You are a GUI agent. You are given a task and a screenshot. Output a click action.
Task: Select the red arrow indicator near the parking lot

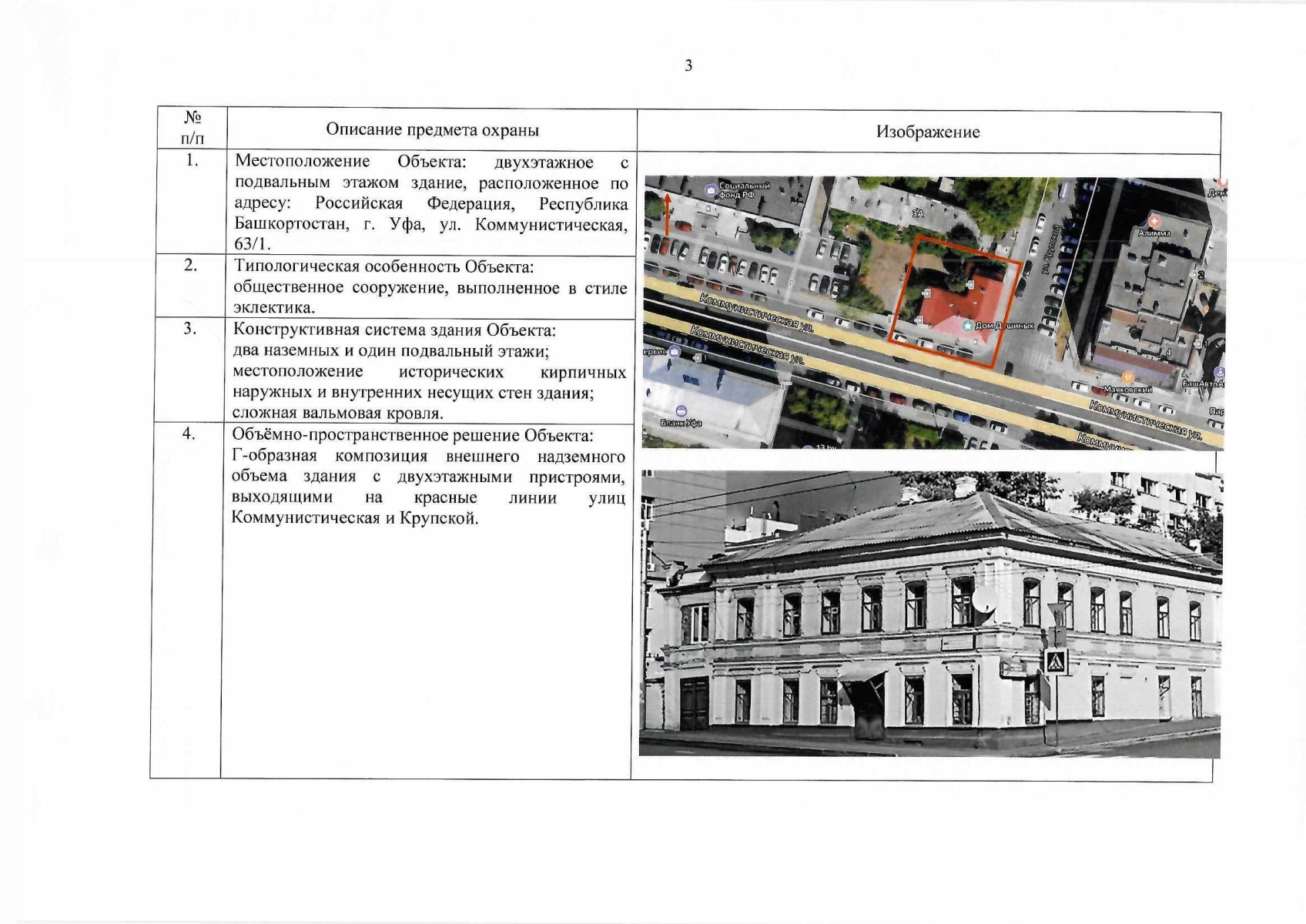coord(667,214)
